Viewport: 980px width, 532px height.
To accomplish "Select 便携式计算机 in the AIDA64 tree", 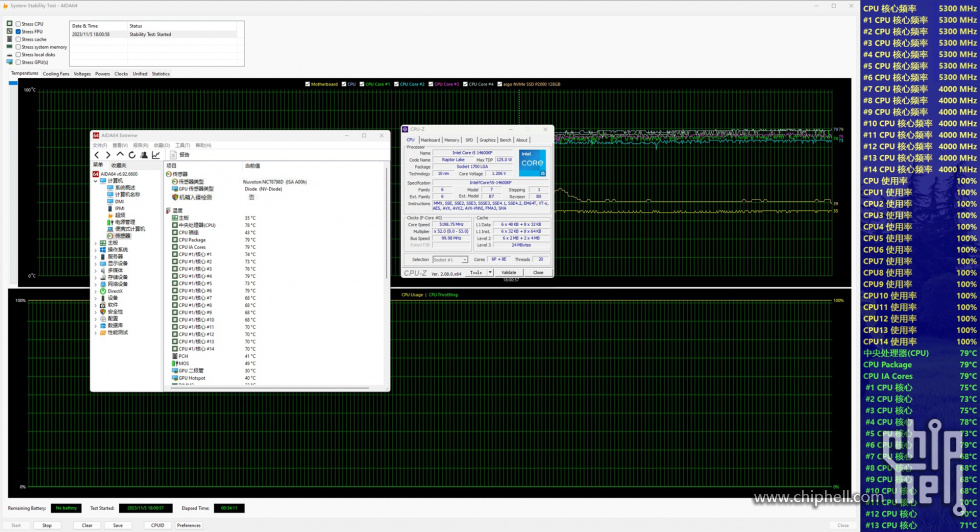I will (126, 229).
